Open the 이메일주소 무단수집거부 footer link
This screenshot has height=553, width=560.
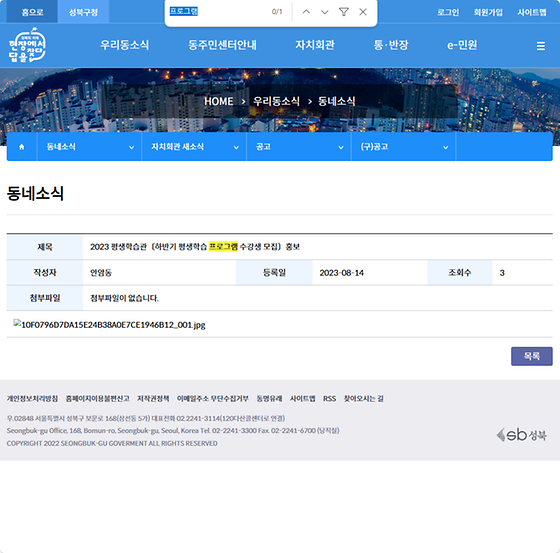pos(212,399)
